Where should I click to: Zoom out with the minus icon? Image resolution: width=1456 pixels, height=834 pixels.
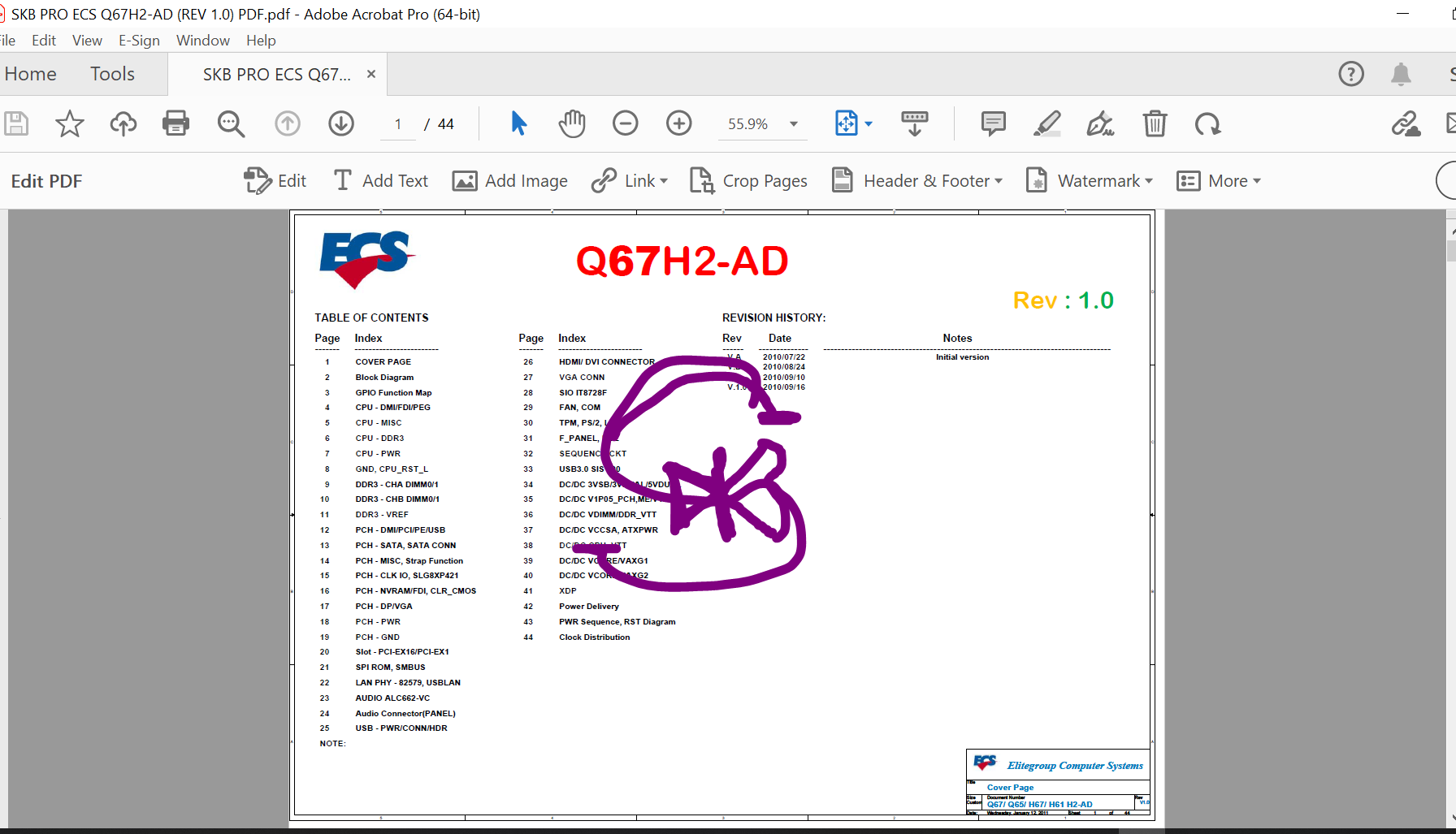(x=626, y=123)
